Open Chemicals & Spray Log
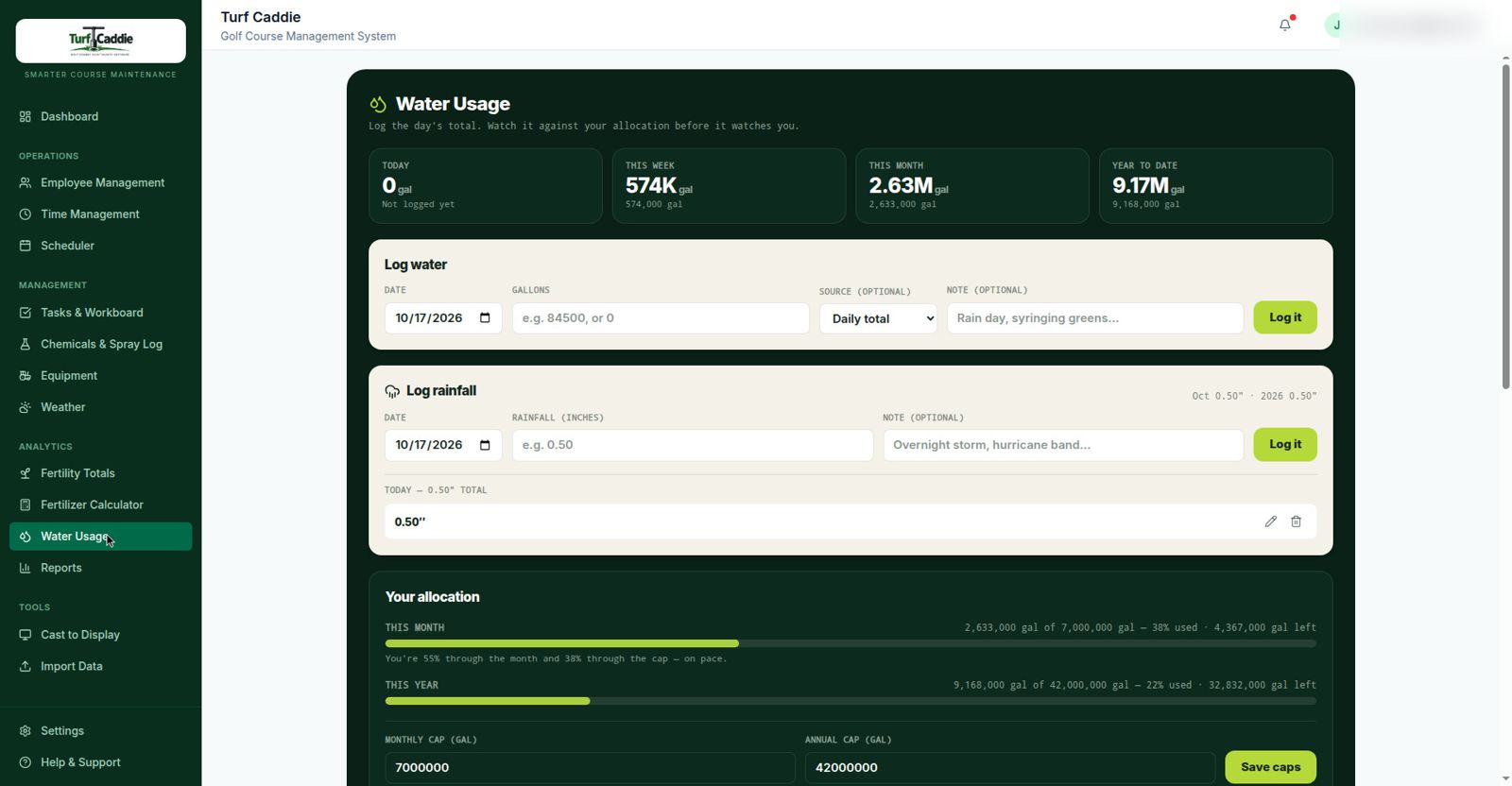1512x786 pixels. coord(101,344)
